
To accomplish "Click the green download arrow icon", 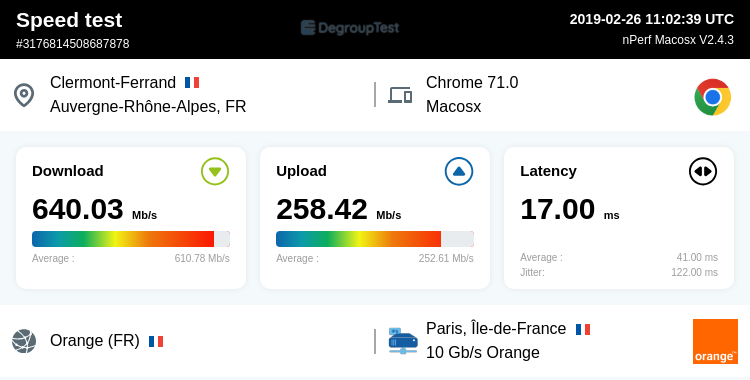I will pyautogui.click(x=215, y=171).
